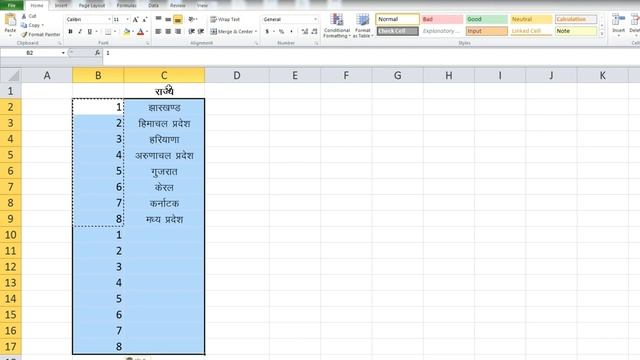Viewport: 640px width, 360px height.
Task: Switch to the Formulas tab
Action: 127,5
